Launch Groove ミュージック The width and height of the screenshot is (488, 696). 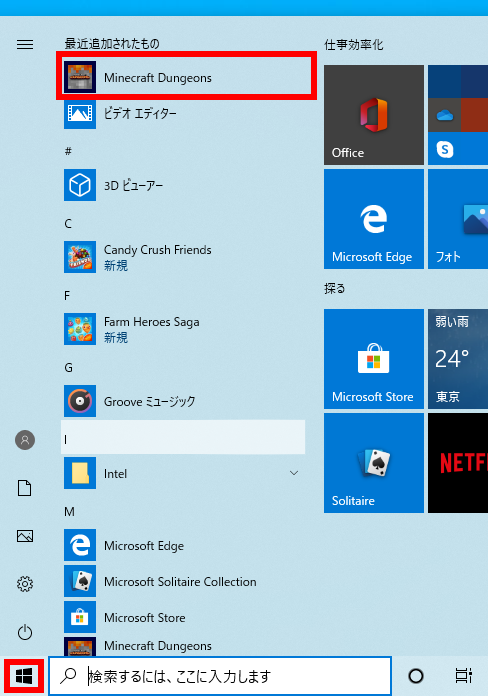pyautogui.click(x=183, y=401)
